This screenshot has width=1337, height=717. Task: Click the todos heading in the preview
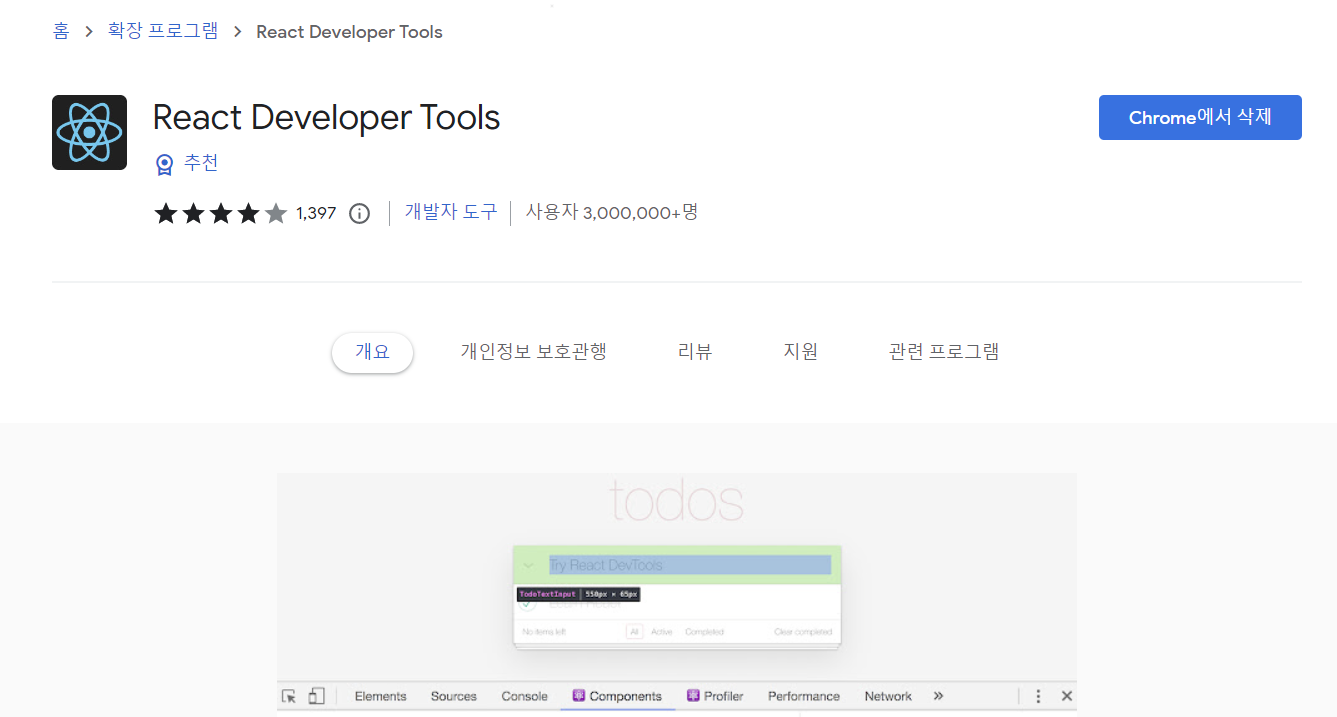[x=677, y=502]
